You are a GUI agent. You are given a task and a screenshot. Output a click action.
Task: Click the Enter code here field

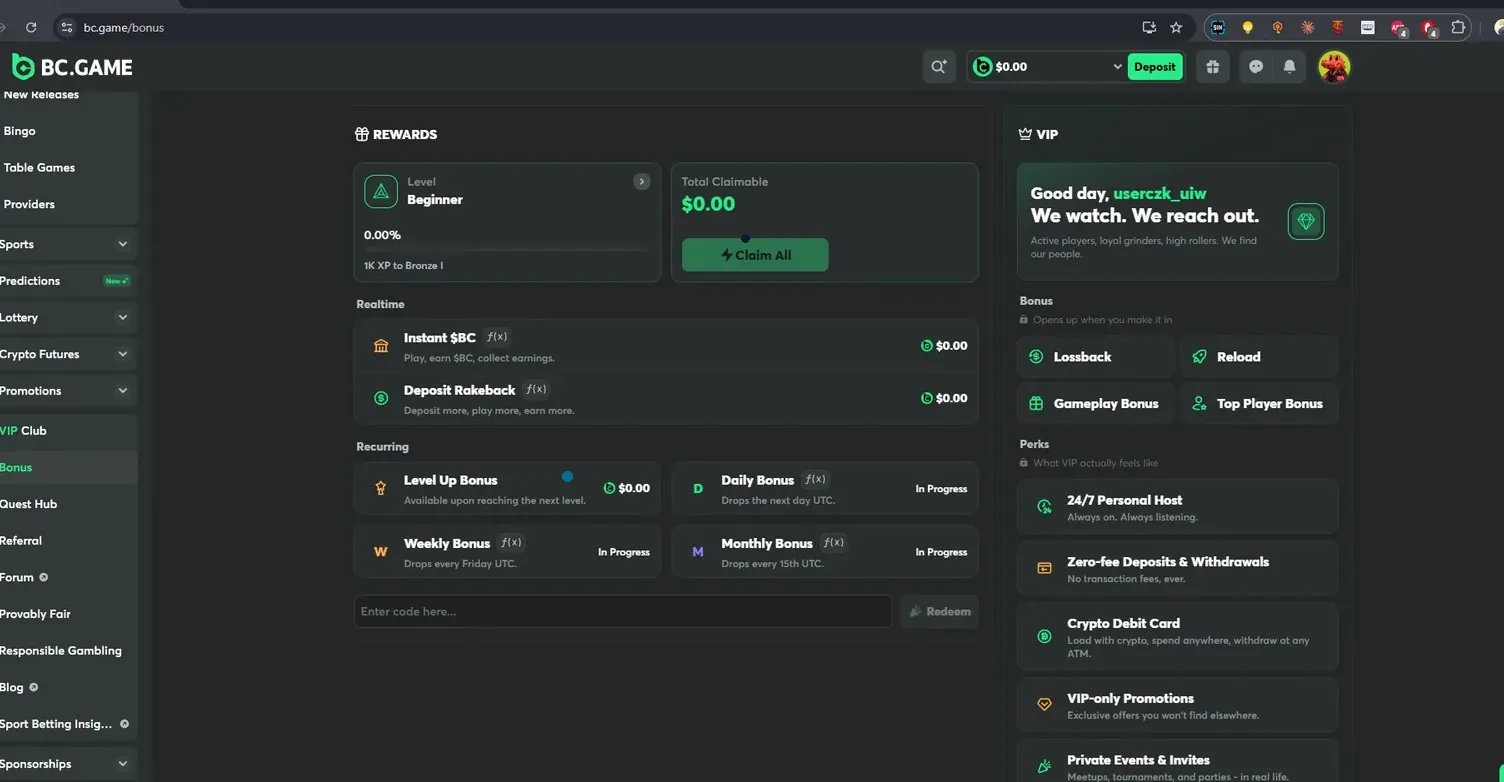click(622, 611)
